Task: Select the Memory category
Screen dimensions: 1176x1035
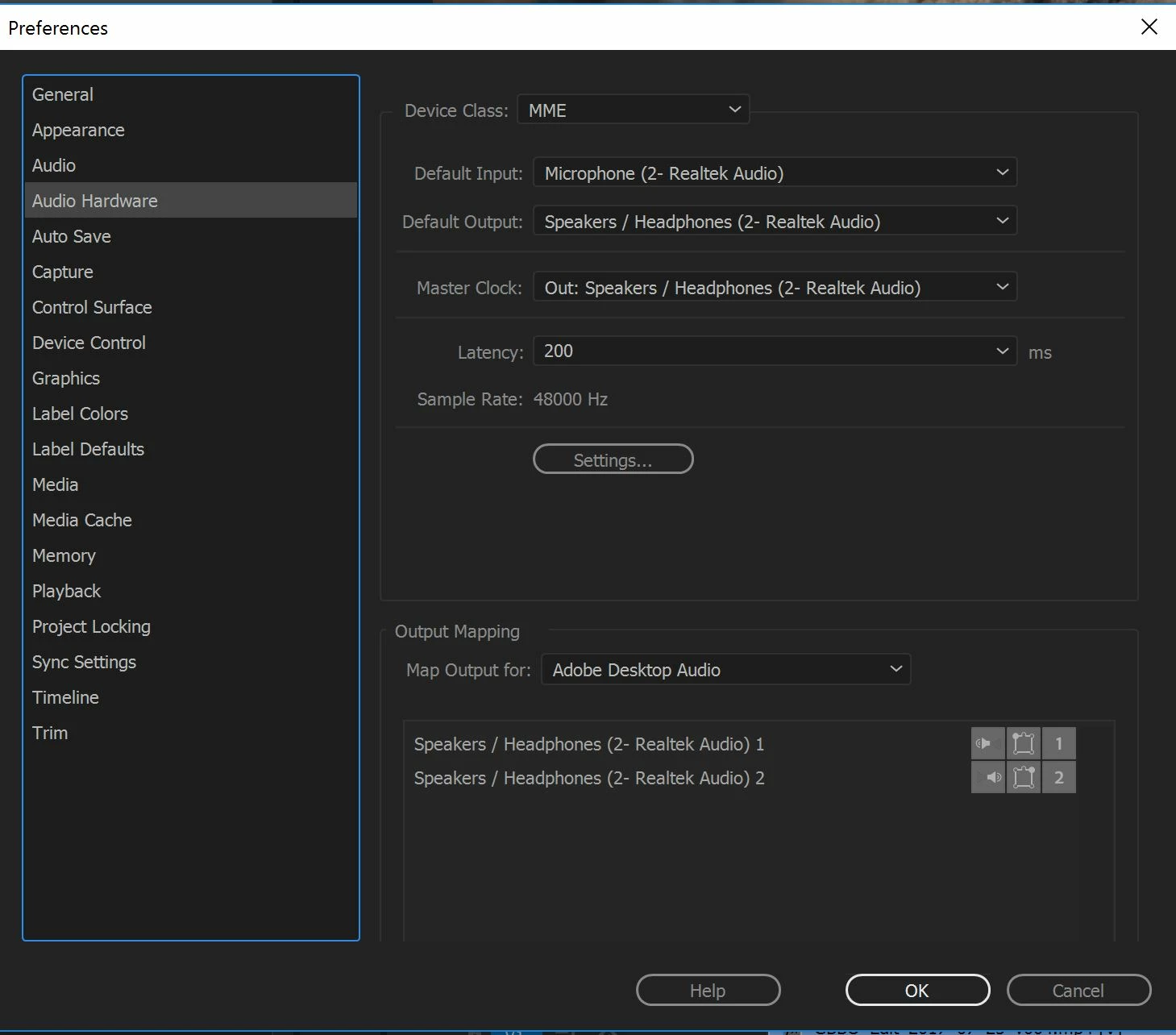Action: (190, 555)
